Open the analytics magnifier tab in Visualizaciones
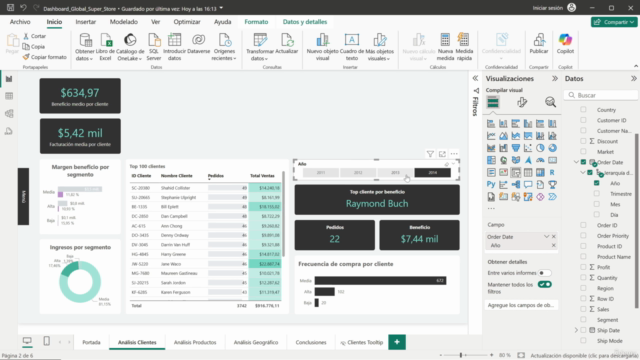The image size is (640, 360). point(550,102)
